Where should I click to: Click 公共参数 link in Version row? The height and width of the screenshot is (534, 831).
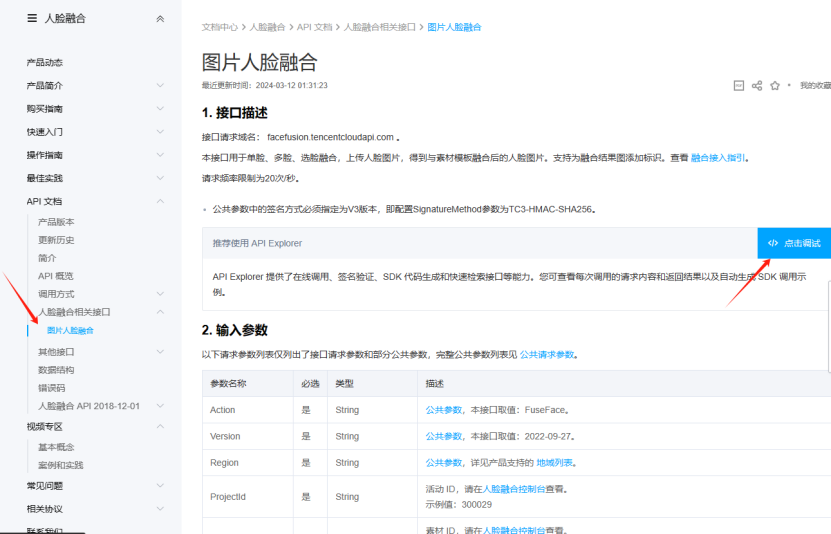click(444, 437)
